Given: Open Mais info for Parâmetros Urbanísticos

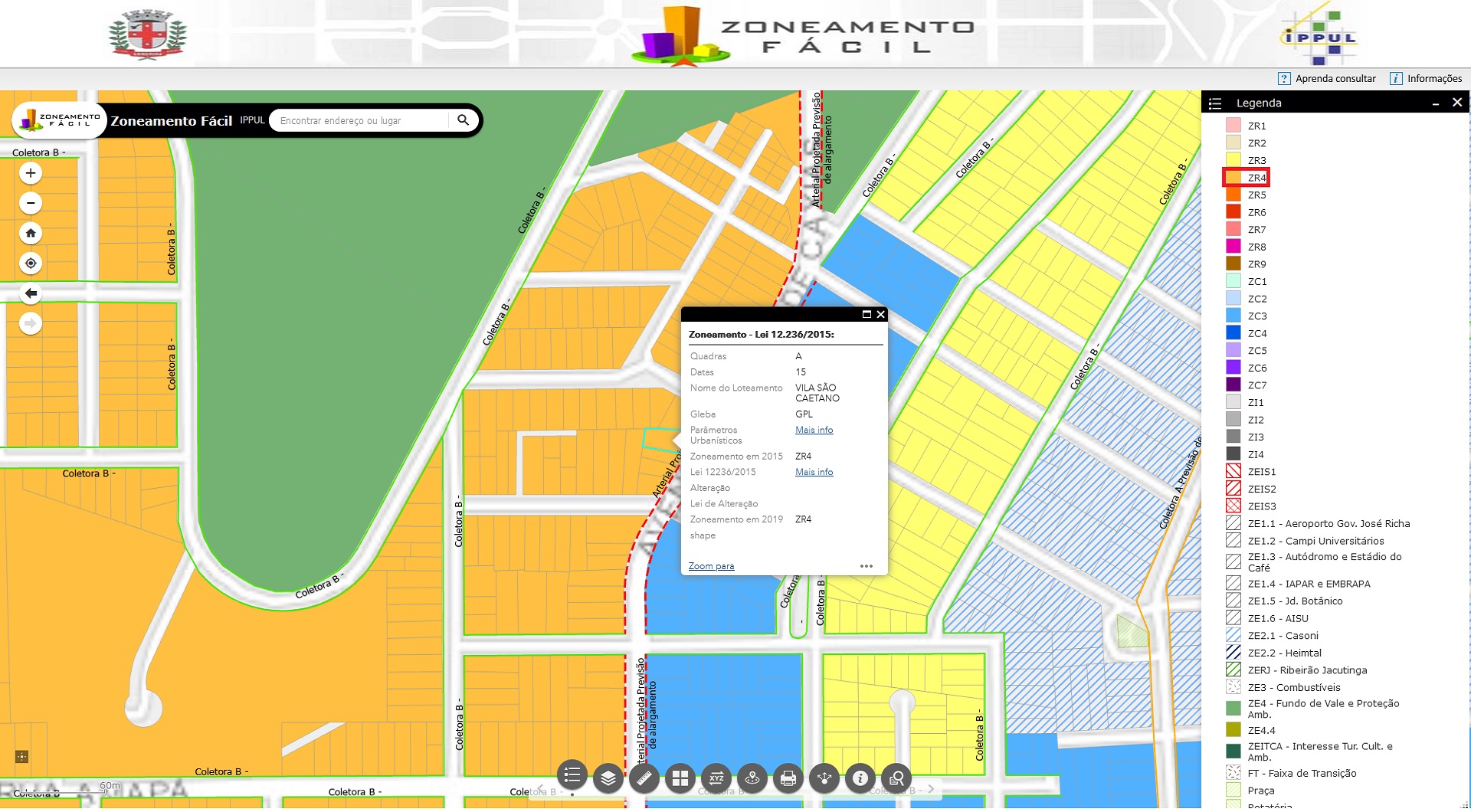Looking at the screenshot, I should pyautogui.click(x=814, y=430).
